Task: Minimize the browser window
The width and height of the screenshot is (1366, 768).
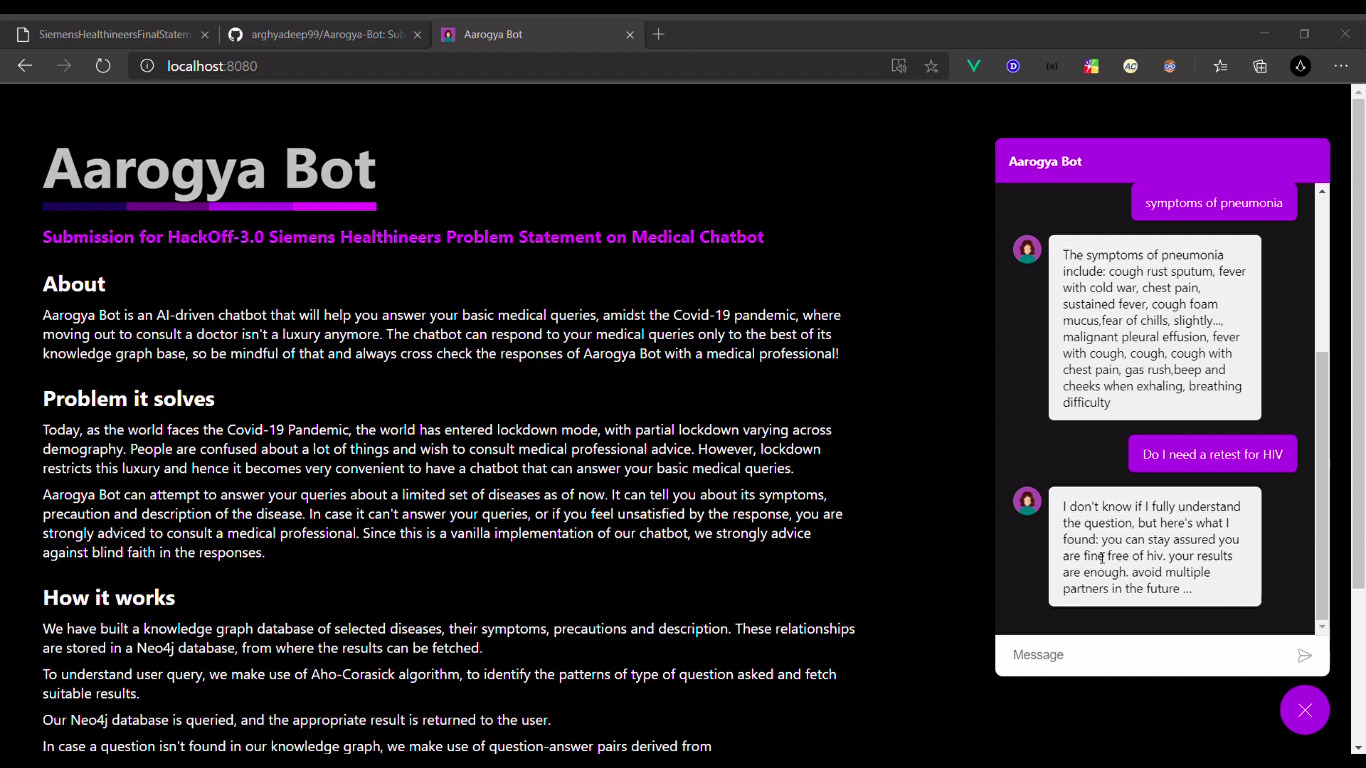Action: 1264,34
